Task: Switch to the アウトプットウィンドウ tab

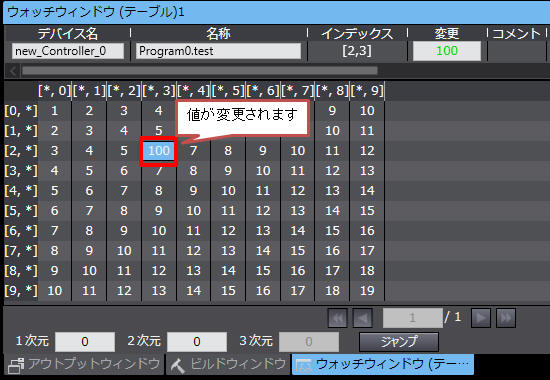Action: (x=85, y=364)
